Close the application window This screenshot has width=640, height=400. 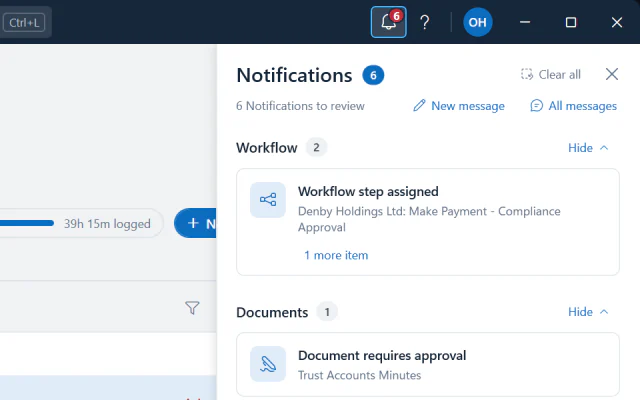(617, 22)
